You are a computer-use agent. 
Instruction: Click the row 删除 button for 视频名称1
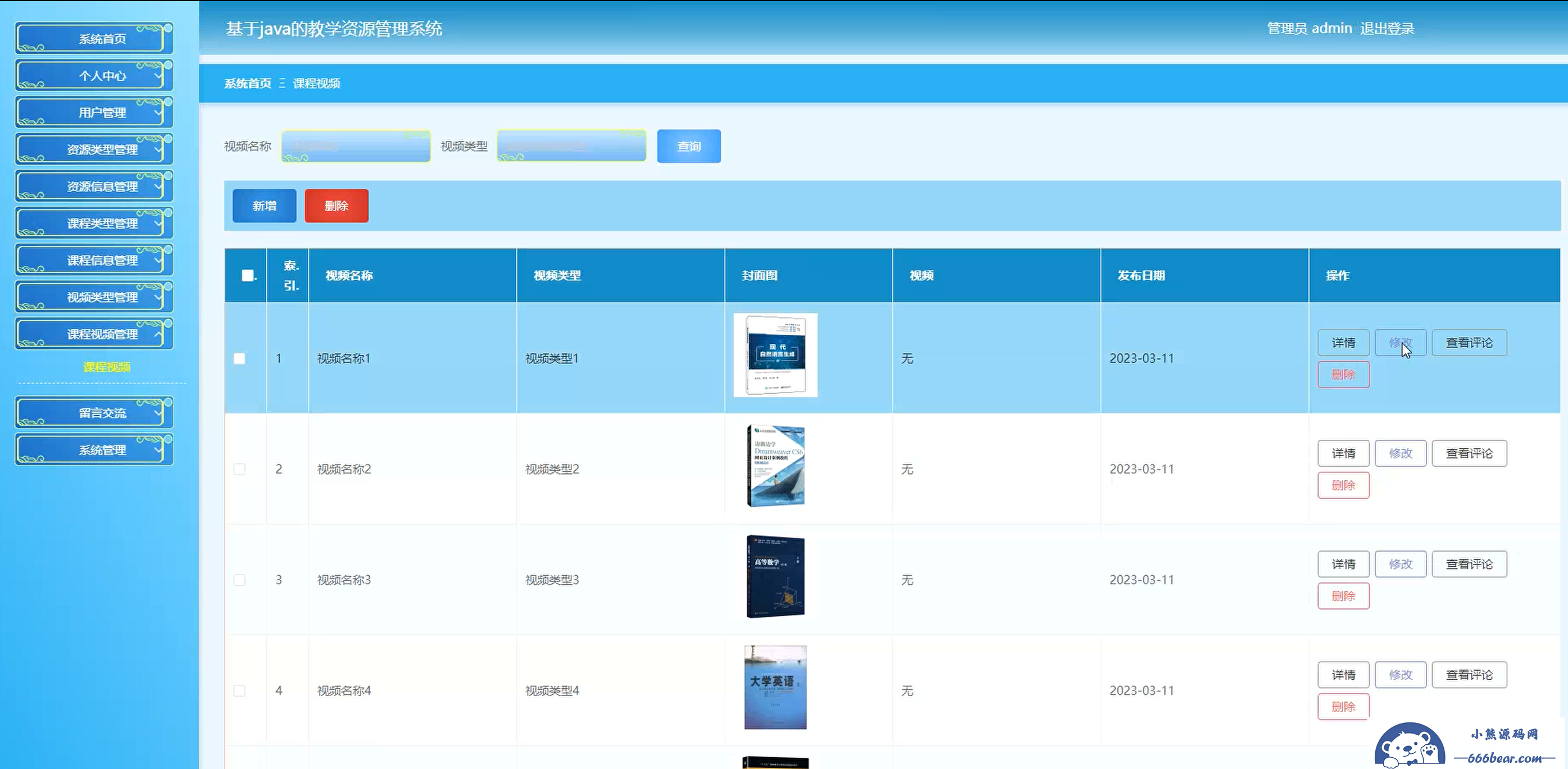pos(1343,375)
